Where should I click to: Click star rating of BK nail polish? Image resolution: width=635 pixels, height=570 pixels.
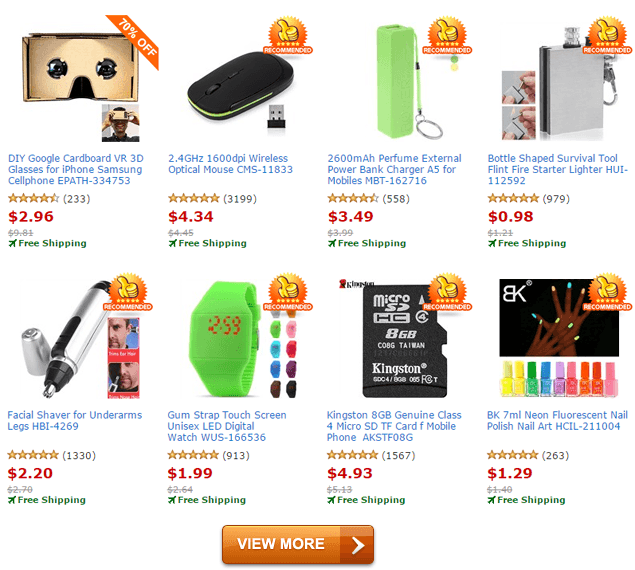[x=513, y=455]
